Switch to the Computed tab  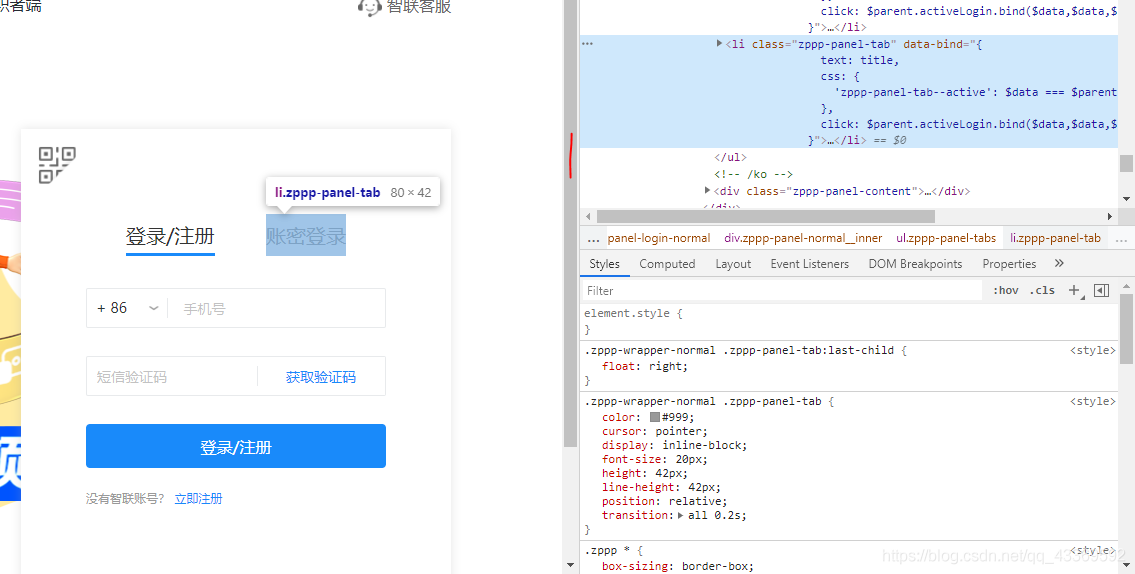(x=667, y=264)
